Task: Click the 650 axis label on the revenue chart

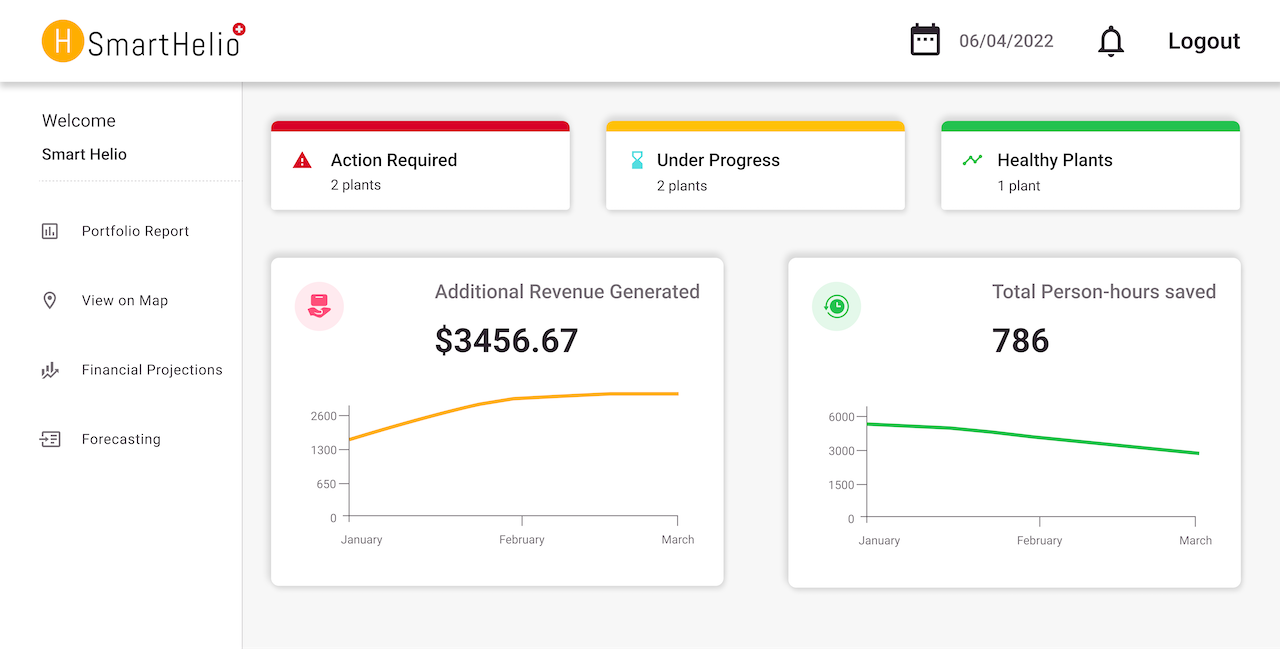Action: pyautogui.click(x=327, y=484)
